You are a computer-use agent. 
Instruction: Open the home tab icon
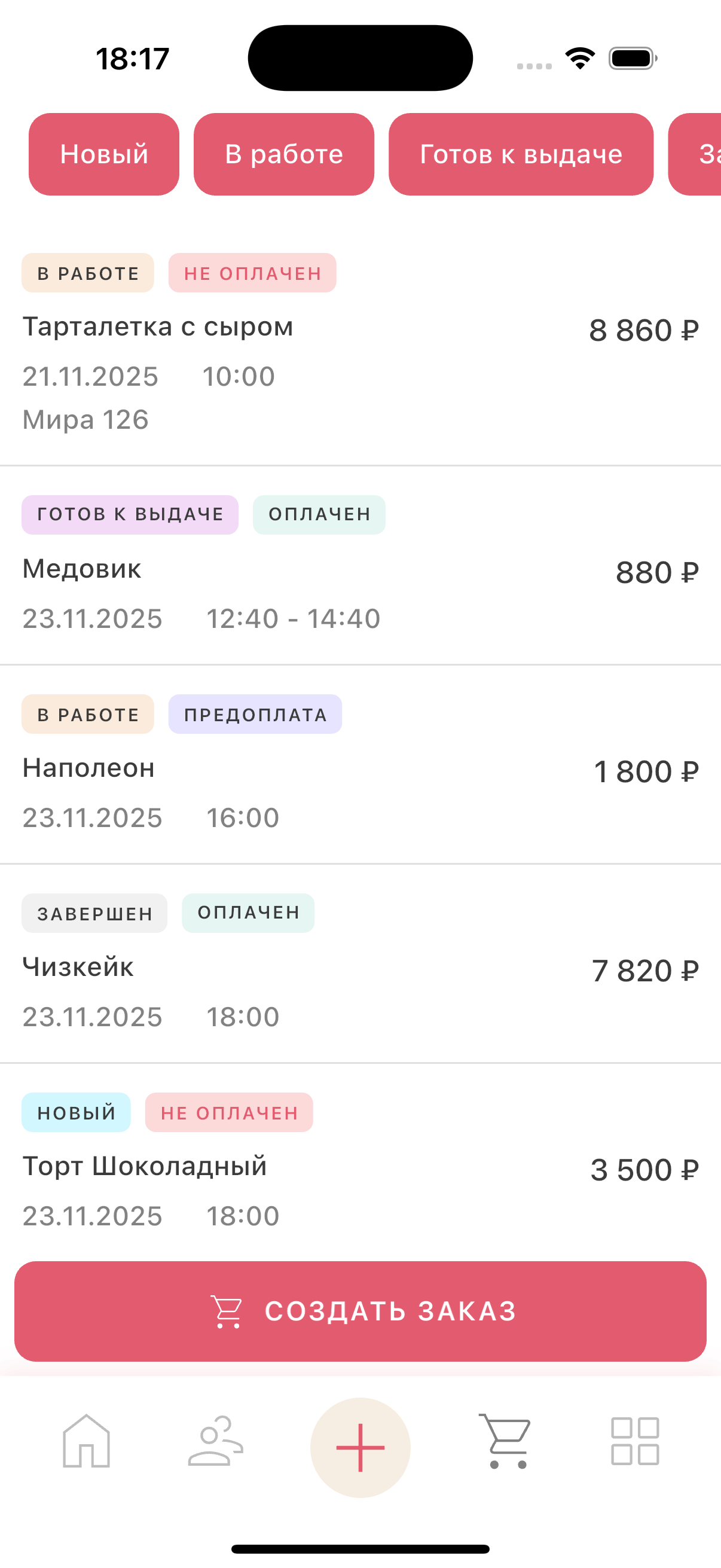pyautogui.click(x=87, y=1441)
